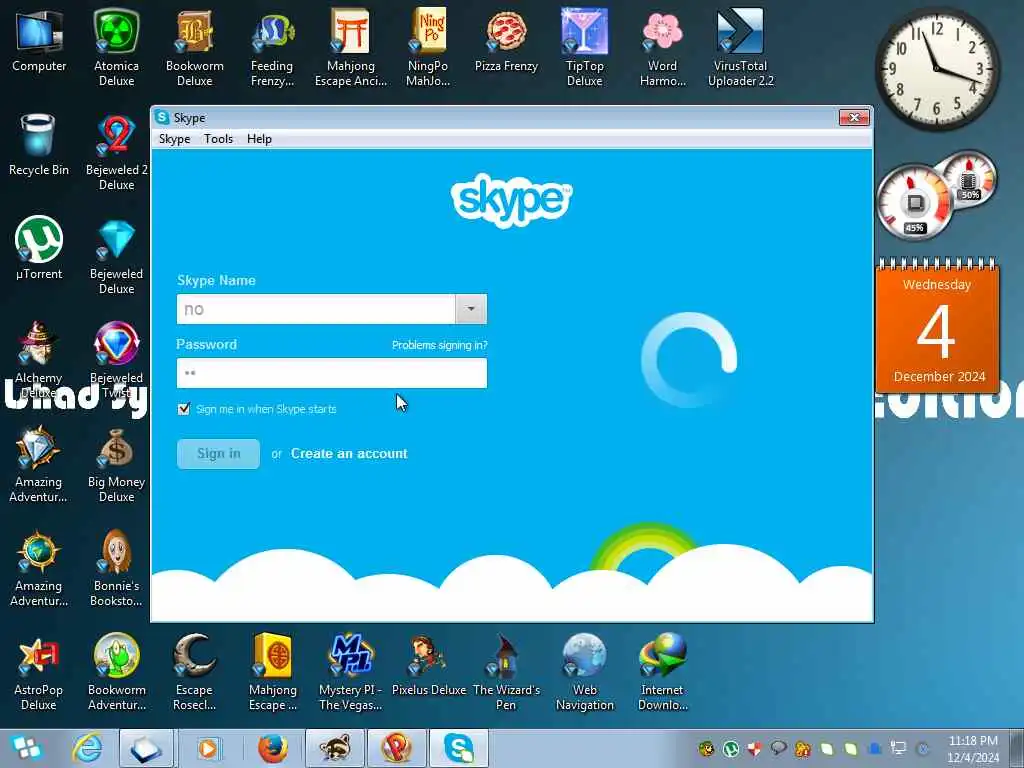Select the Internet Download Manager icon

[662, 673]
